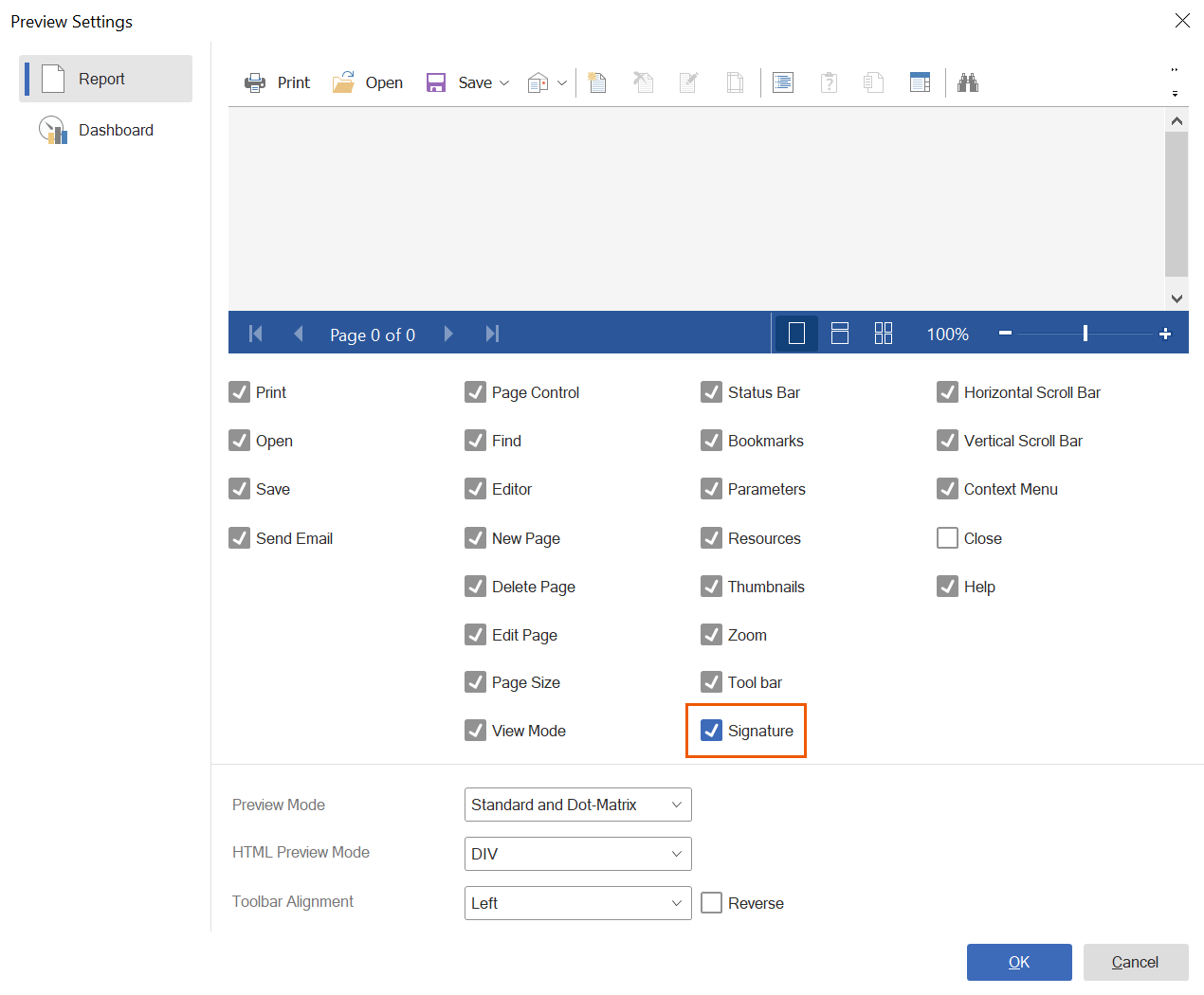The image size is (1204, 995).
Task: Click the zoom out minus button
Action: pyautogui.click(x=1006, y=334)
